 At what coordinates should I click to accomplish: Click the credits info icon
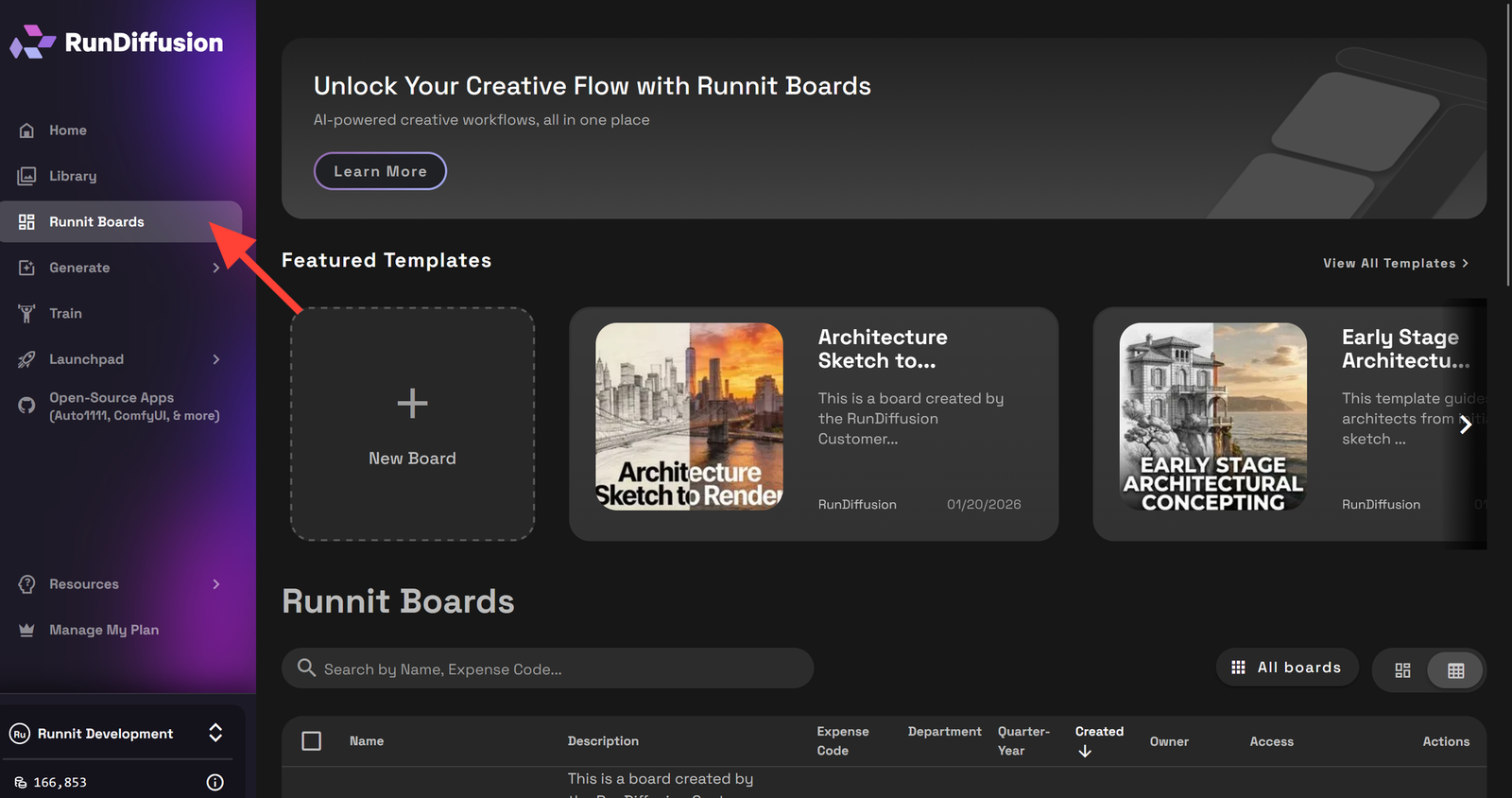215,782
